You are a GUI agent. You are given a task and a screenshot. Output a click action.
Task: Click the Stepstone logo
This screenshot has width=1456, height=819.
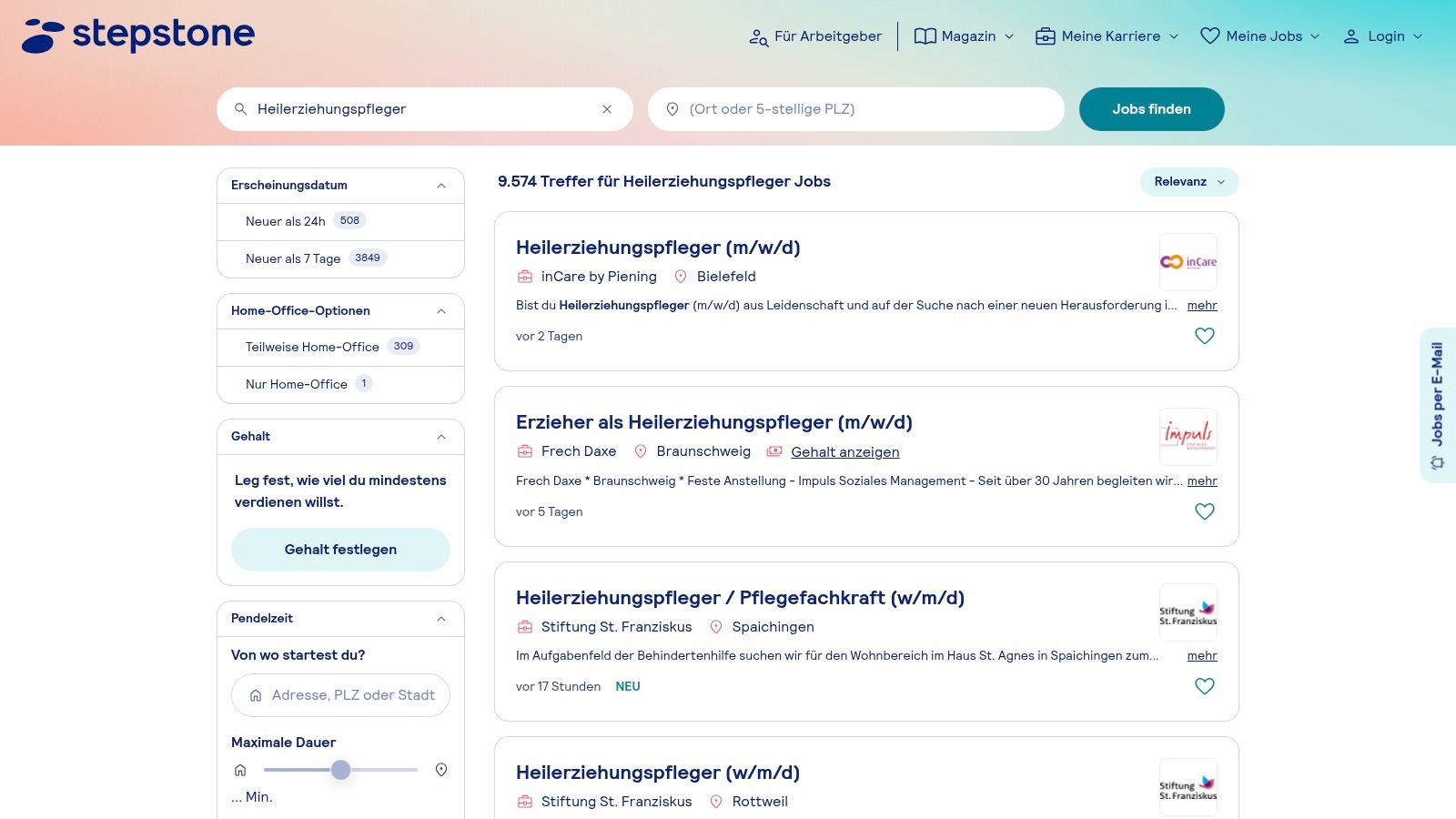[x=138, y=35]
